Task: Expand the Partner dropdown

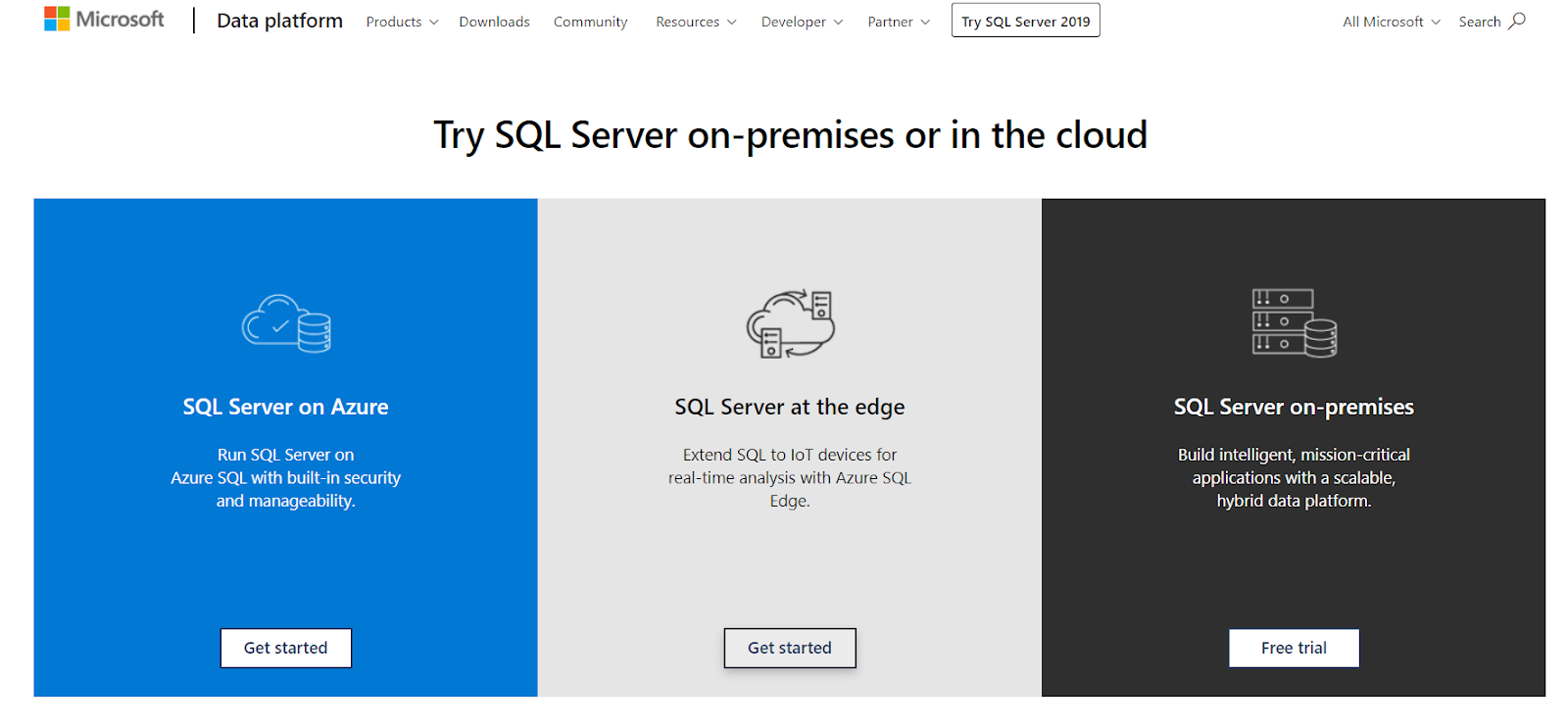Action: [899, 22]
